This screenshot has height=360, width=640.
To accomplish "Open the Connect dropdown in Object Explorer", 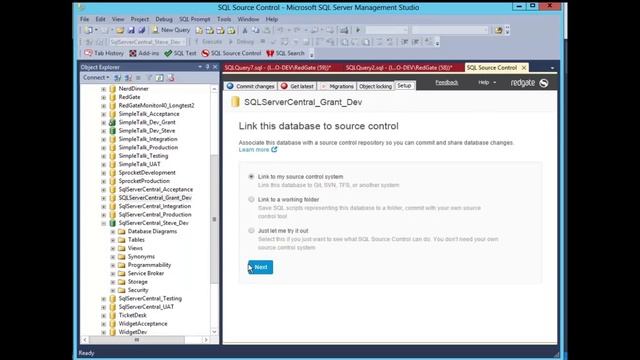I will (96, 78).
